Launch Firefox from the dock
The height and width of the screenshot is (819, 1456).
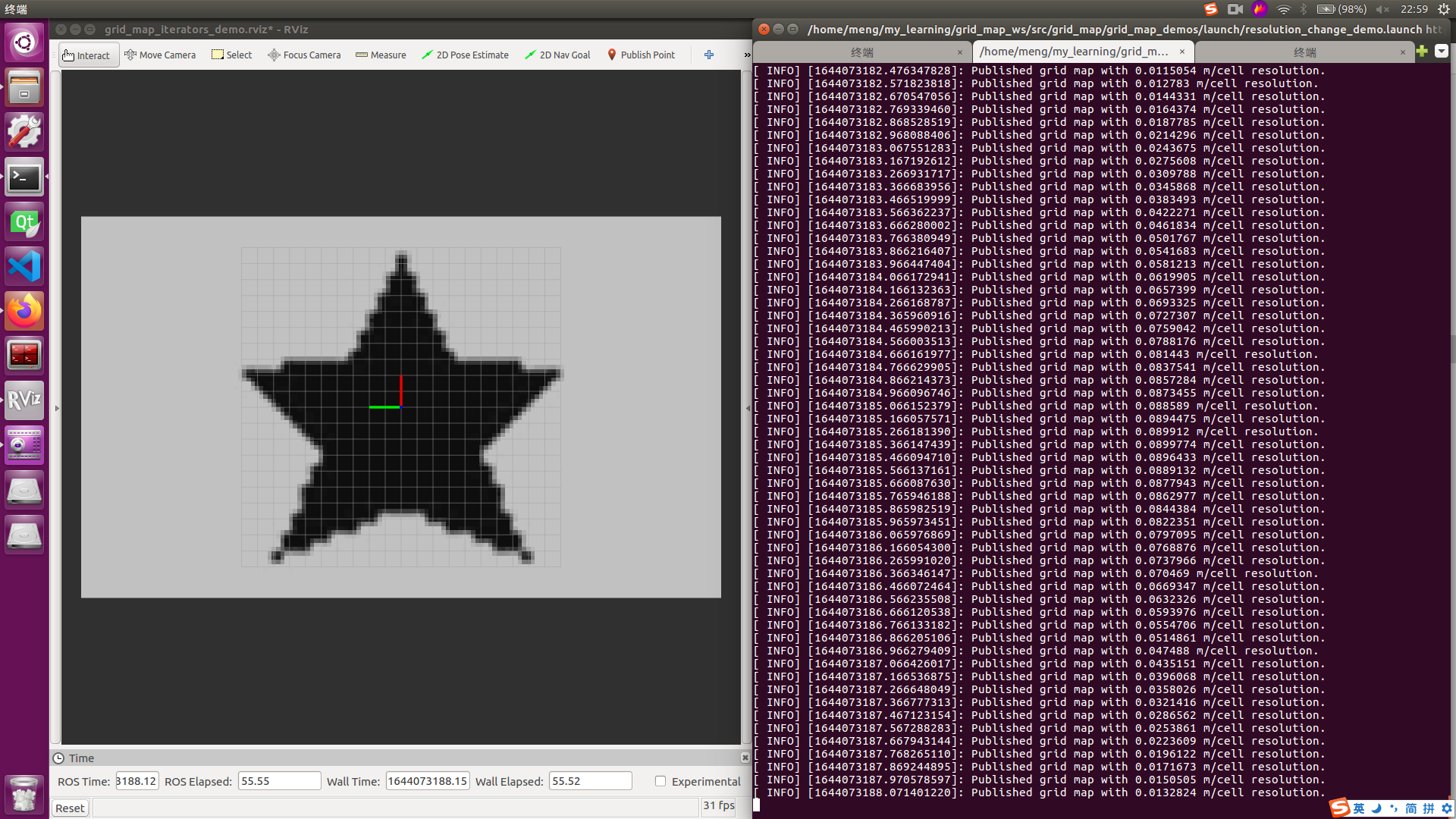(x=24, y=310)
